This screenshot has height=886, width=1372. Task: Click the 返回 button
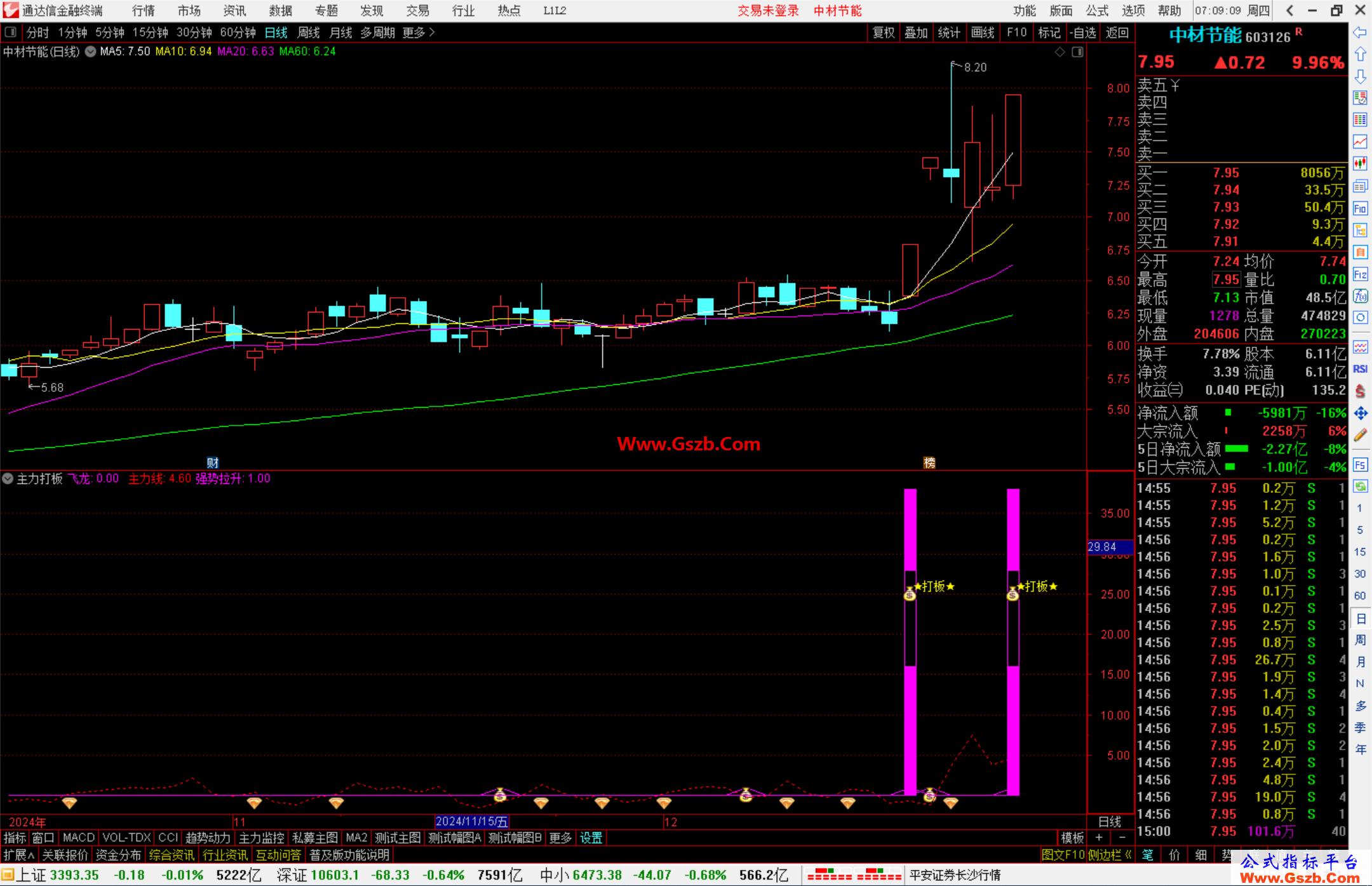click(1117, 32)
